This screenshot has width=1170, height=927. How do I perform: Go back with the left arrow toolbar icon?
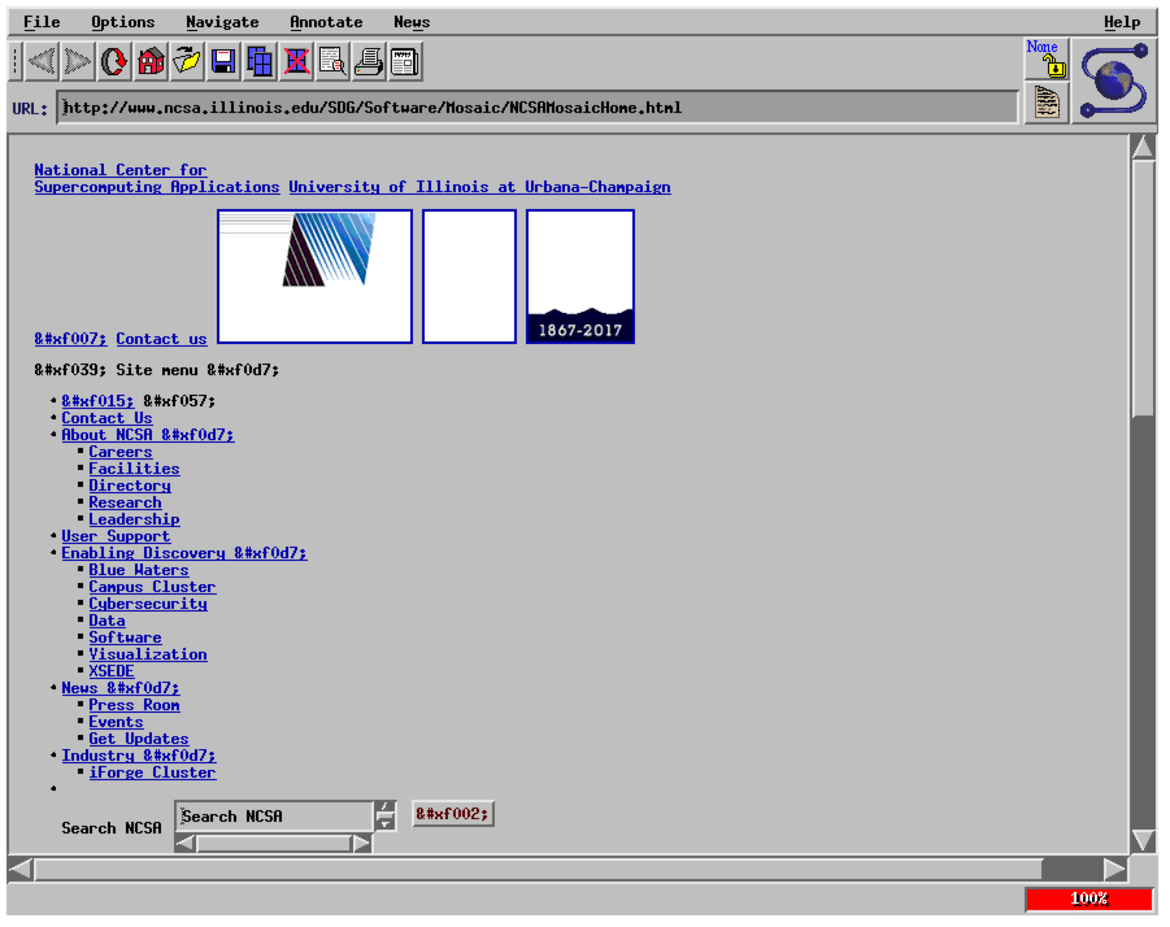tap(42, 61)
